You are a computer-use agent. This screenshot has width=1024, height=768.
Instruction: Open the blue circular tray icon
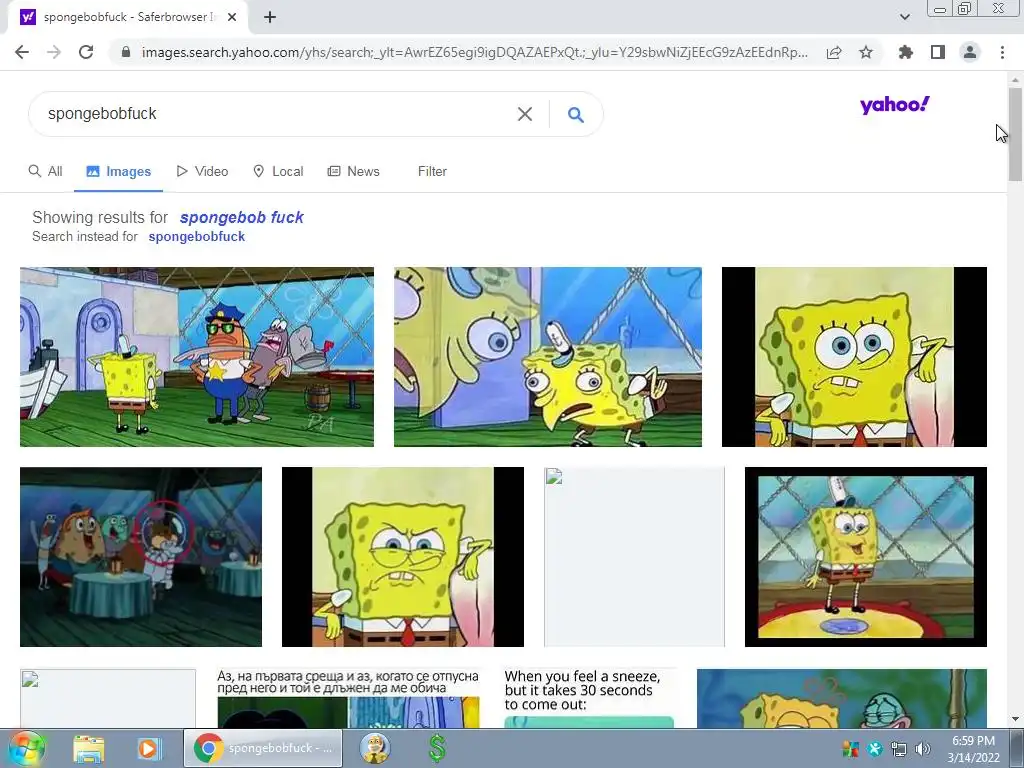coord(876,749)
